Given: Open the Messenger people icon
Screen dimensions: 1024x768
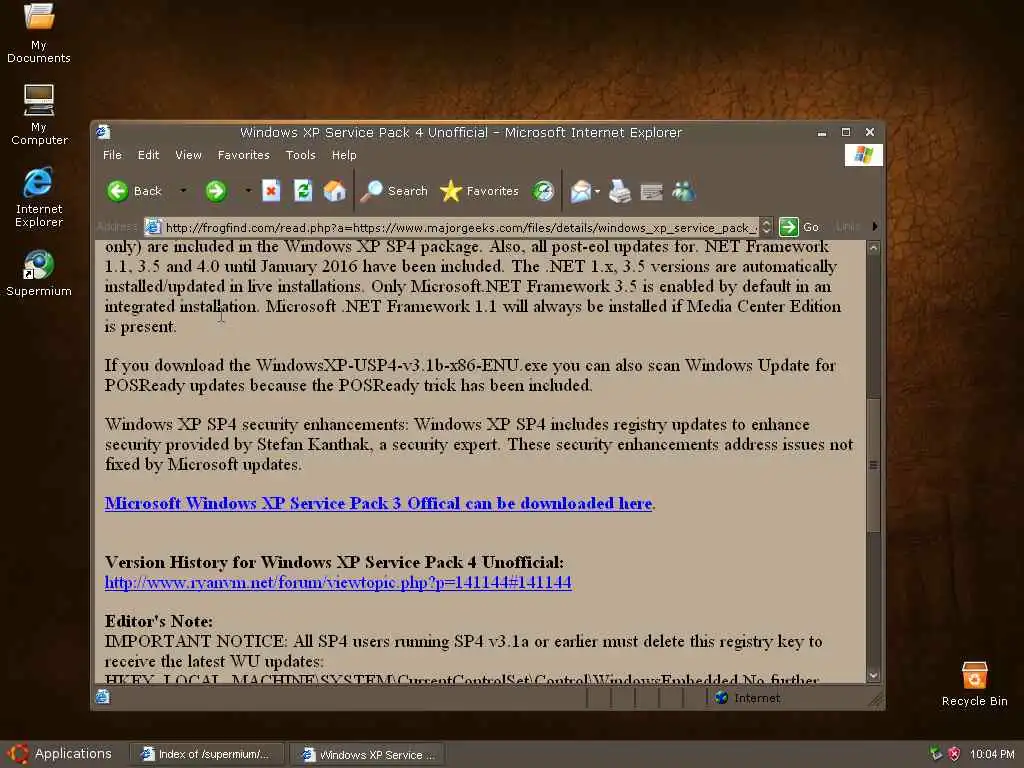Looking at the screenshot, I should [684, 191].
